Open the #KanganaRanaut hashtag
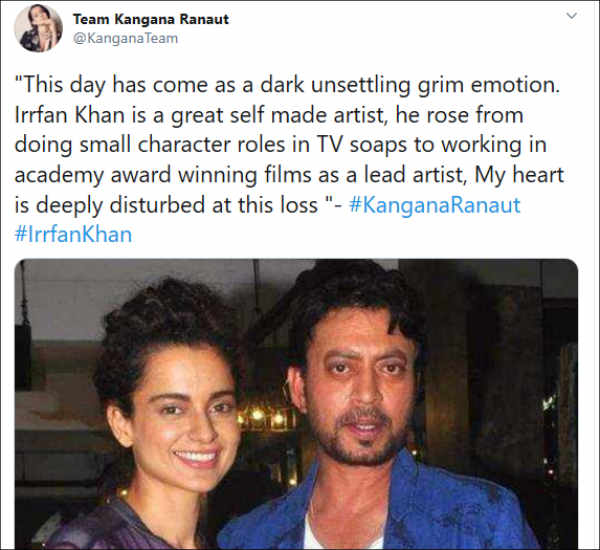600x550 pixels. [435, 205]
